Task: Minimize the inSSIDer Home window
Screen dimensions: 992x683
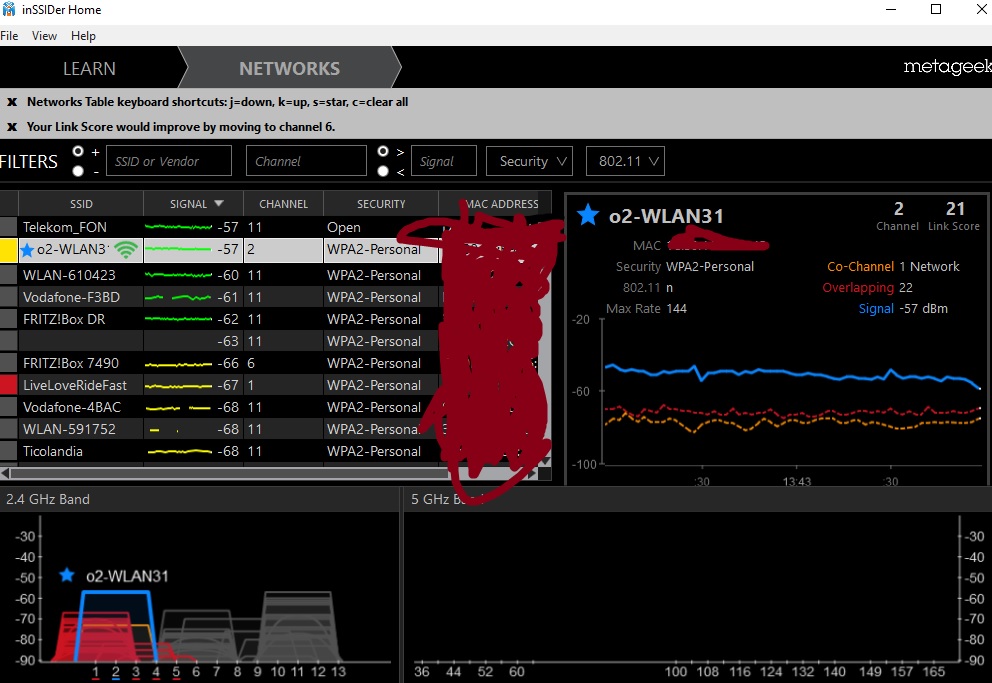Action: [x=891, y=9]
